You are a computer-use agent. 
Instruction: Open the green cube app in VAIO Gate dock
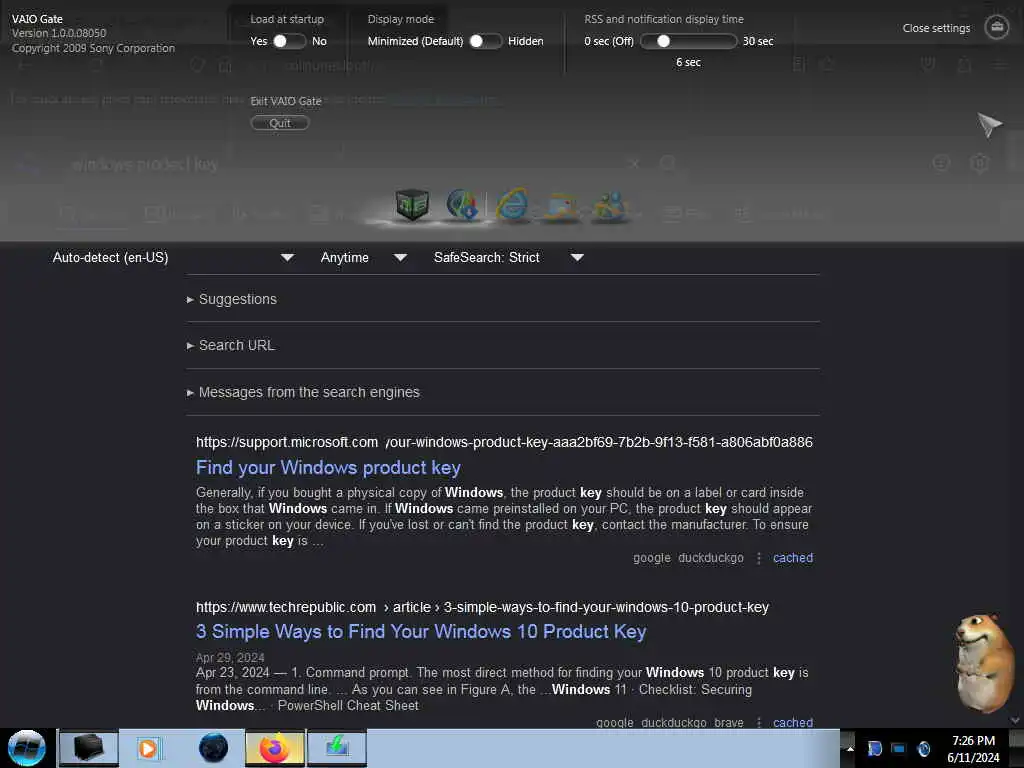coord(412,205)
